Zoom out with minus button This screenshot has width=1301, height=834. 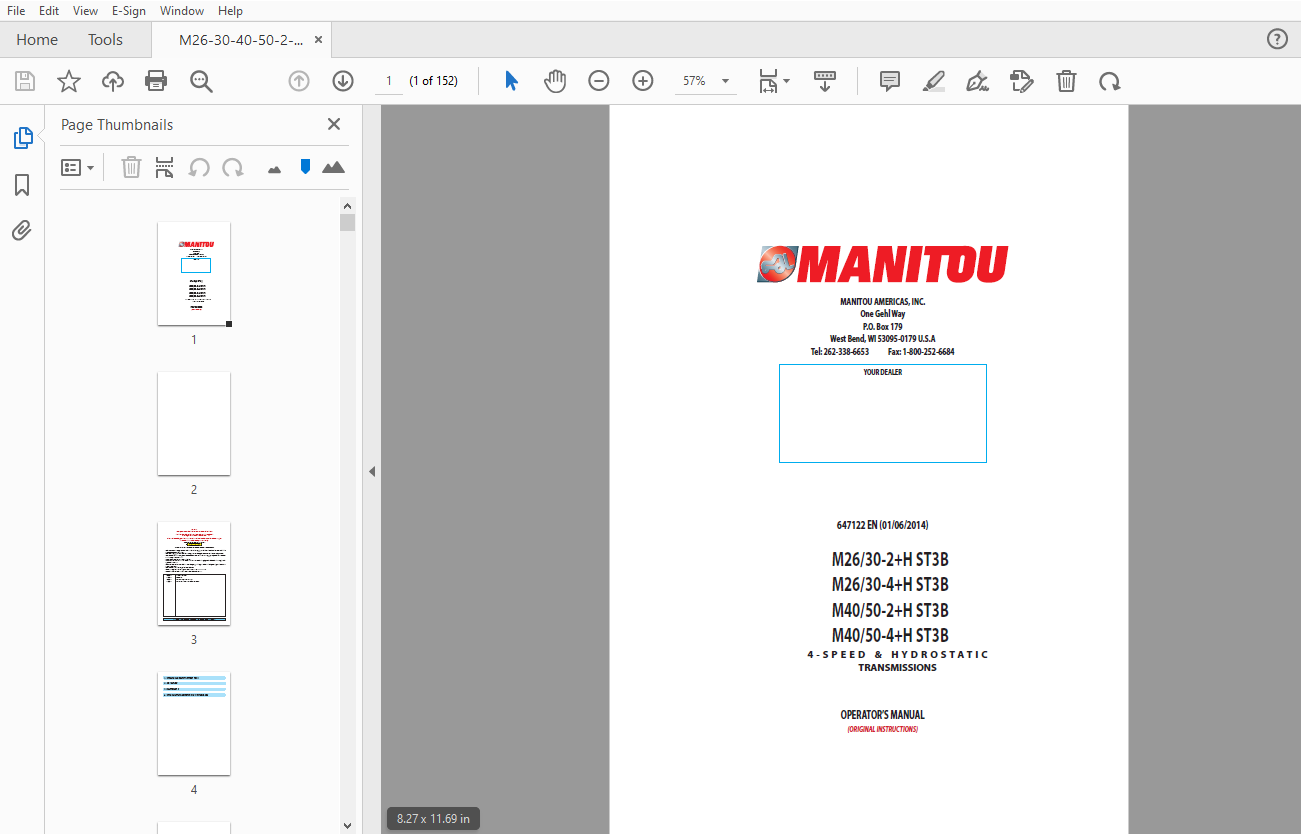[599, 81]
